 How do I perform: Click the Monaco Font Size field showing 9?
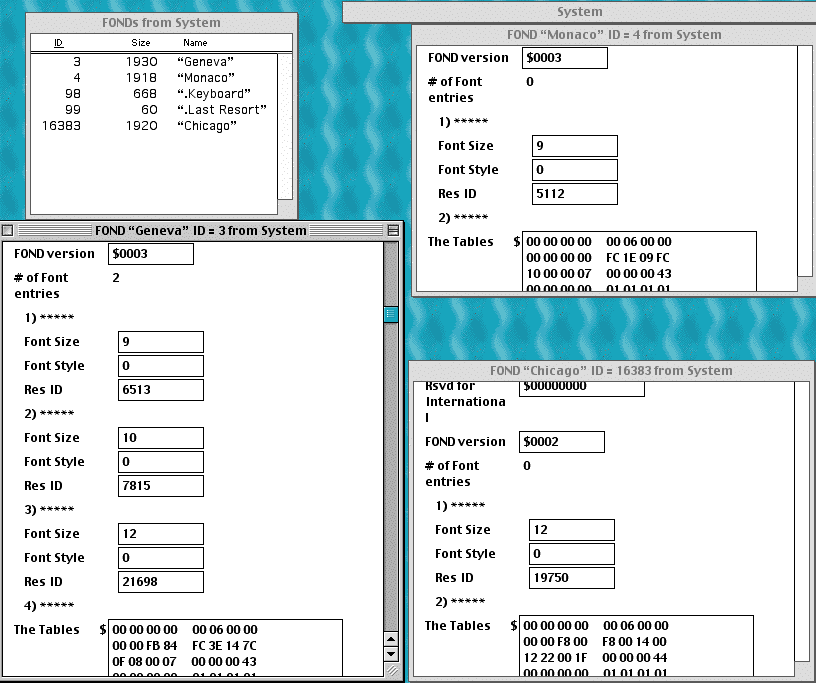[x=575, y=146]
